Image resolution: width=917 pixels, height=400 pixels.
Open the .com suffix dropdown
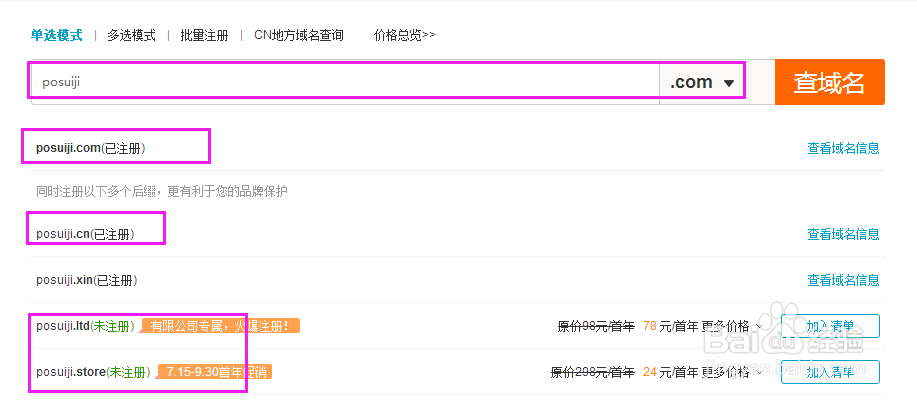coord(702,82)
